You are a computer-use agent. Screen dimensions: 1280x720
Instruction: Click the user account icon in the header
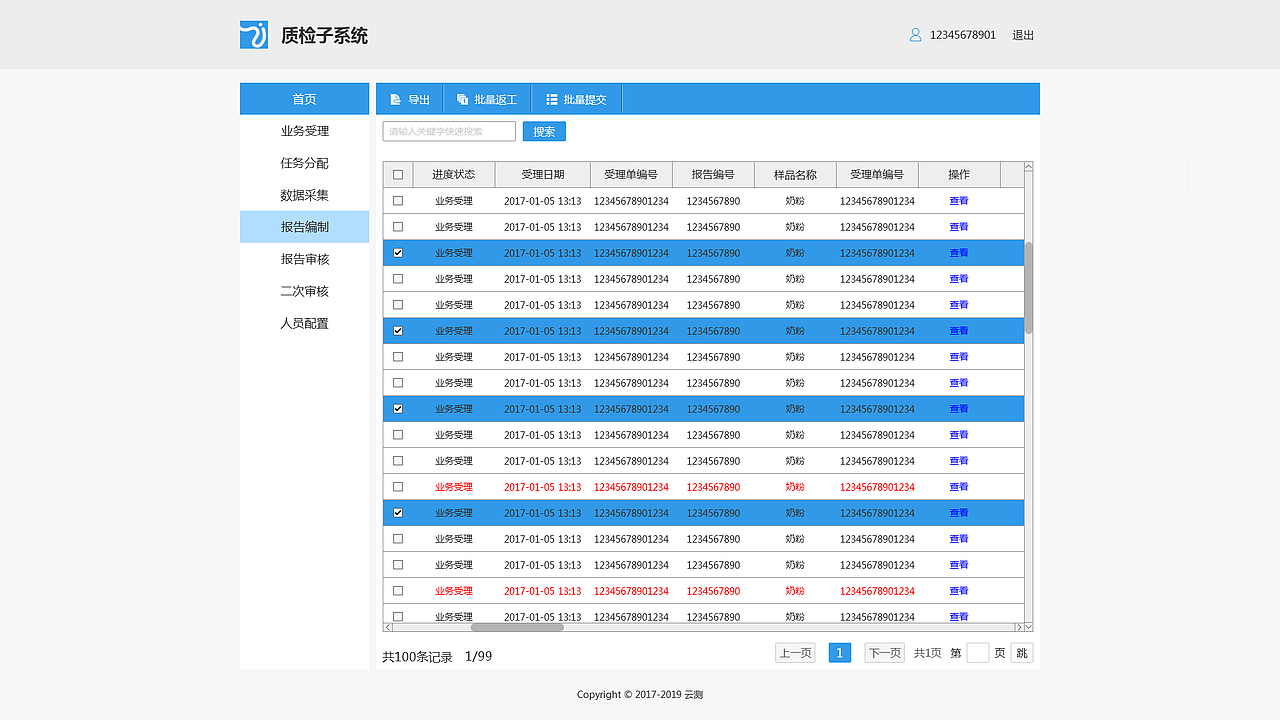[x=915, y=34]
